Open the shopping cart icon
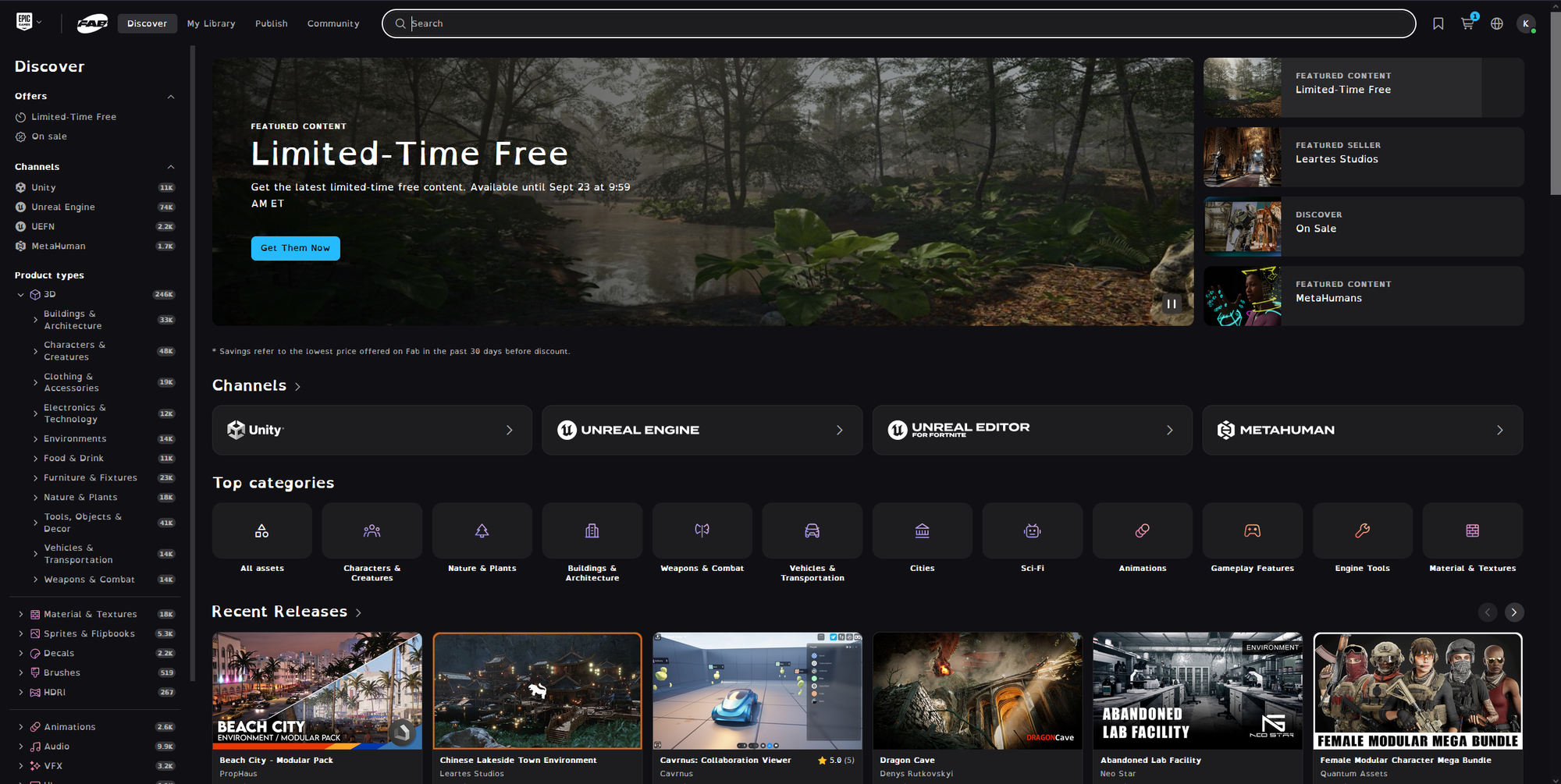Screen dimensions: 1561x784 point(1467,23)
